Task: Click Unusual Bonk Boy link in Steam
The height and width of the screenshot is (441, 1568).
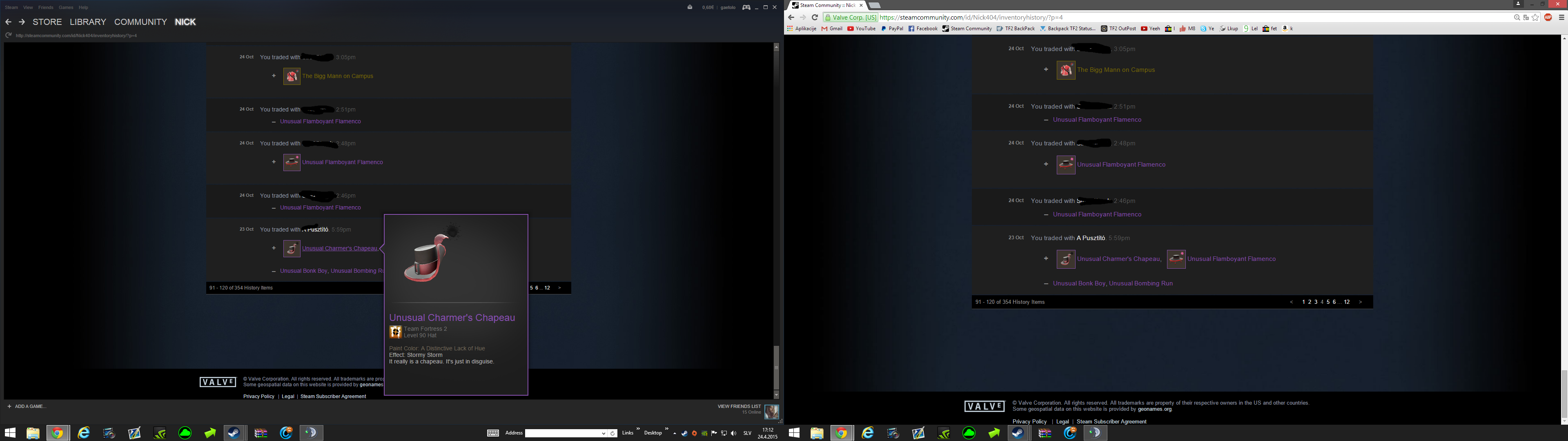Action: click(x=304, y=271)
